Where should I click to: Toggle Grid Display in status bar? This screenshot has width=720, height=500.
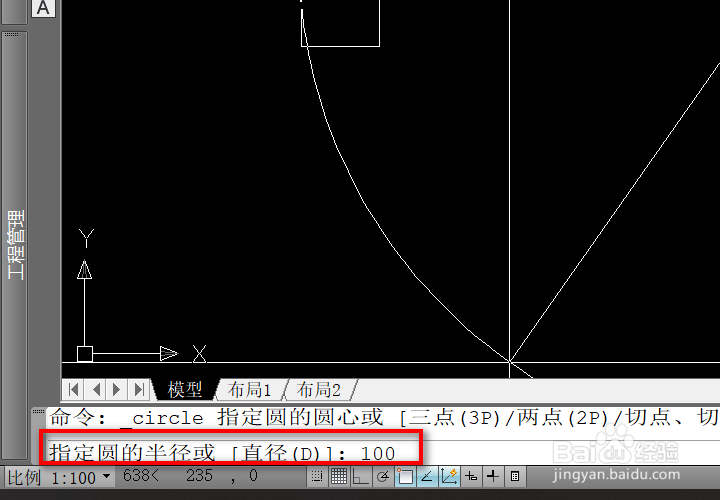[x=338, y=477]
